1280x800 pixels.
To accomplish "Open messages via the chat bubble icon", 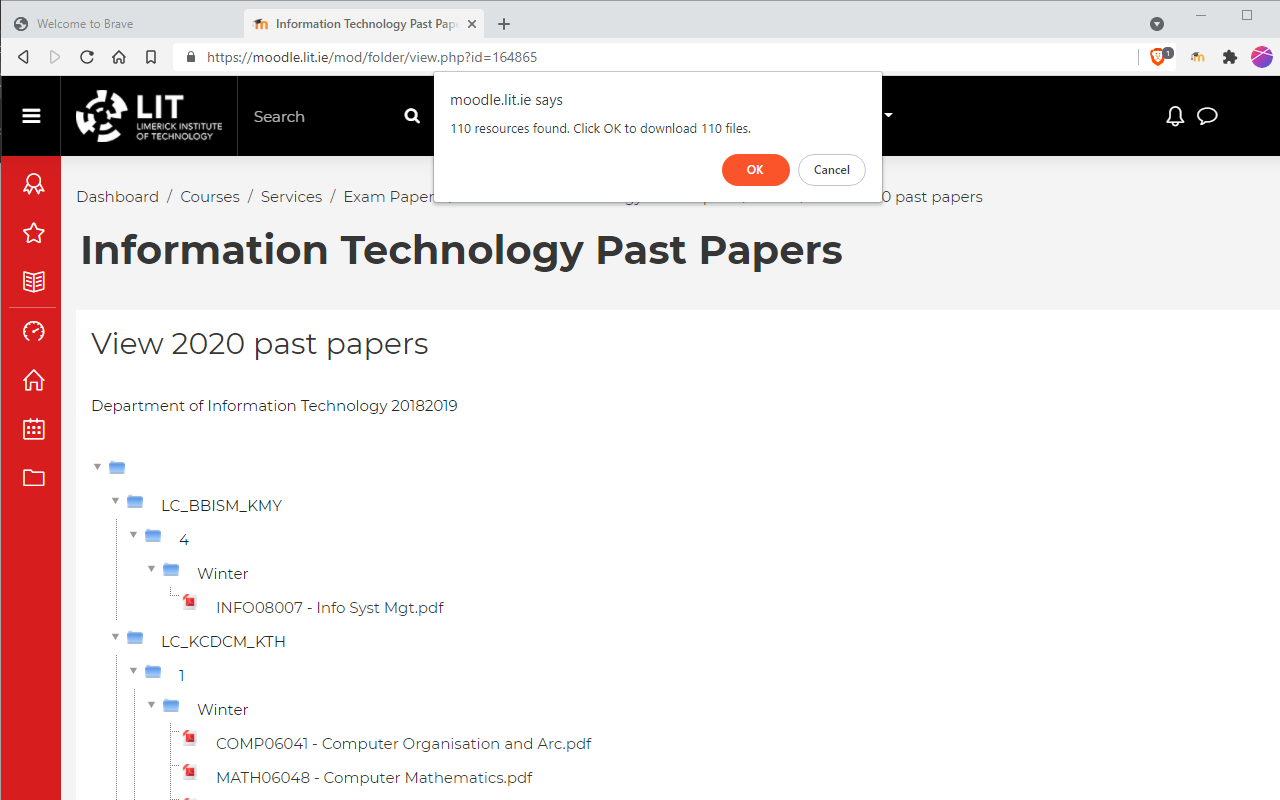I will point(1207,116).
